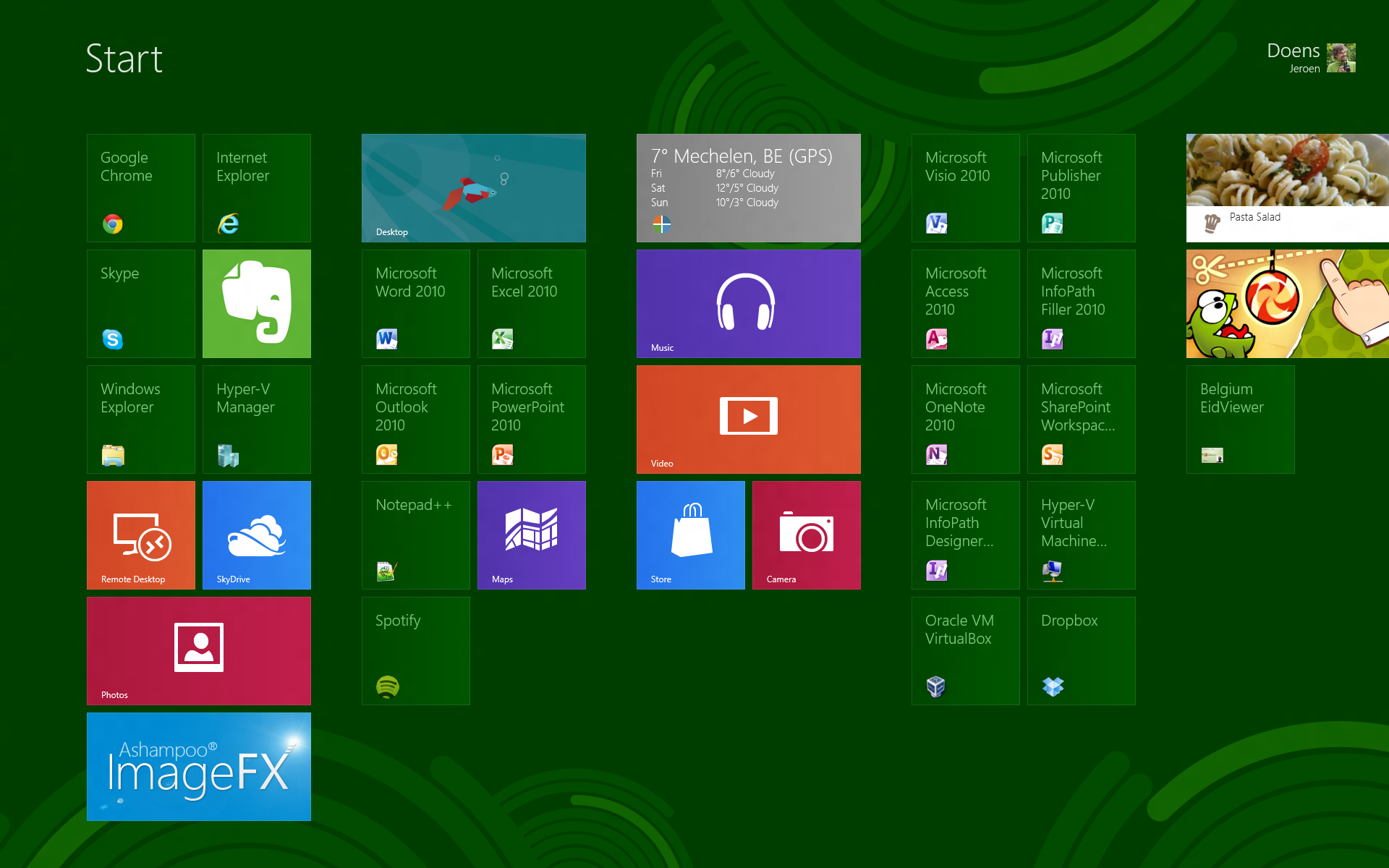Open the Dropbox tile
1389x868 pixels.
tap(1082, 651)
